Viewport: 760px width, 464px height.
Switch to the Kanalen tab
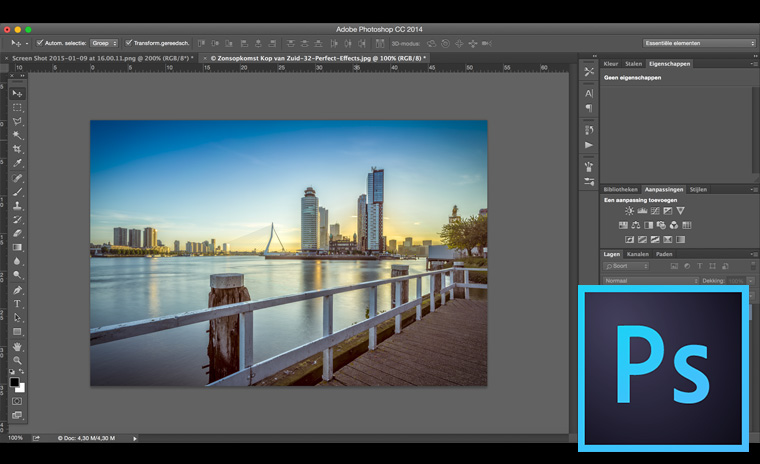tap(637, 254)
